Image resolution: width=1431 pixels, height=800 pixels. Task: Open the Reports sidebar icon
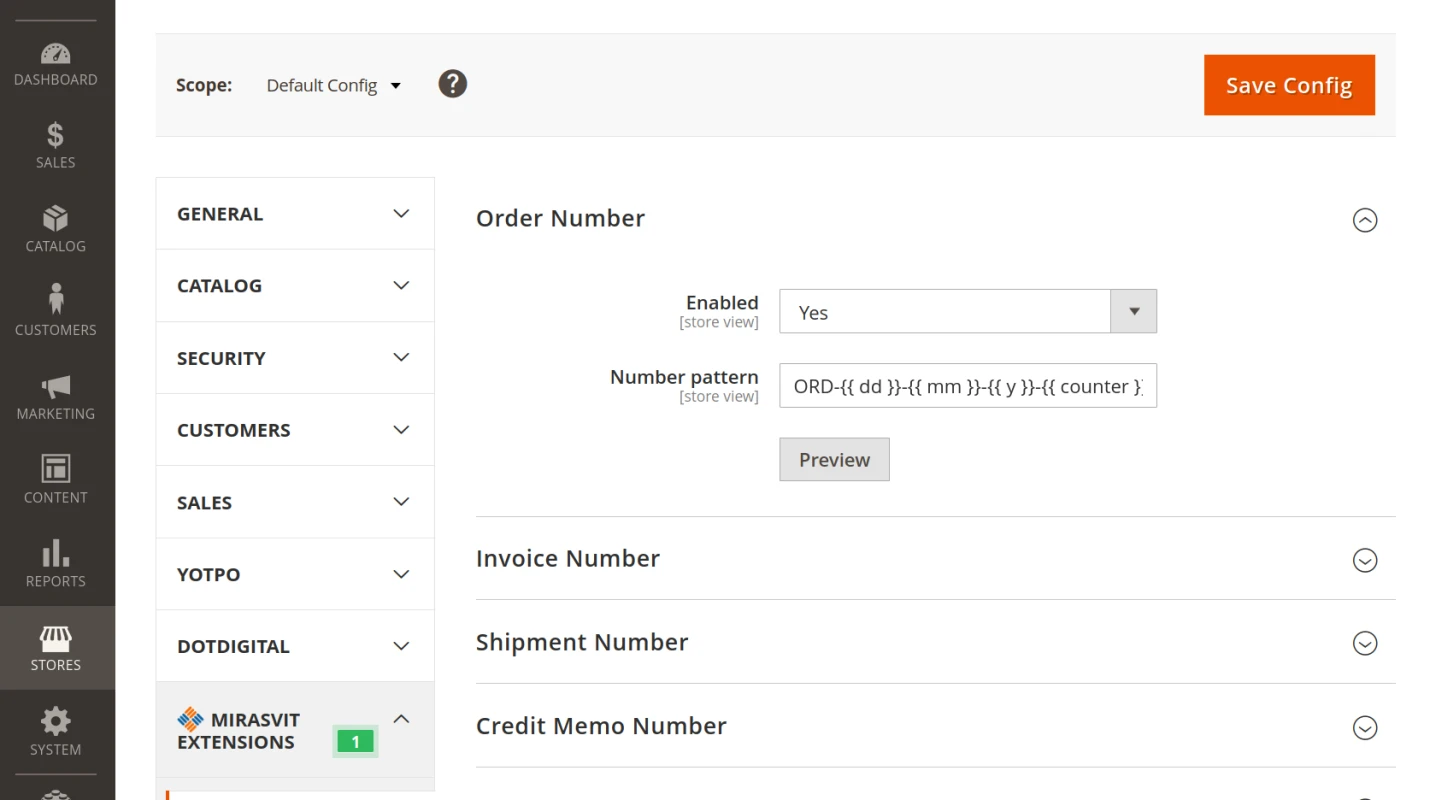(x=55, y=562)
